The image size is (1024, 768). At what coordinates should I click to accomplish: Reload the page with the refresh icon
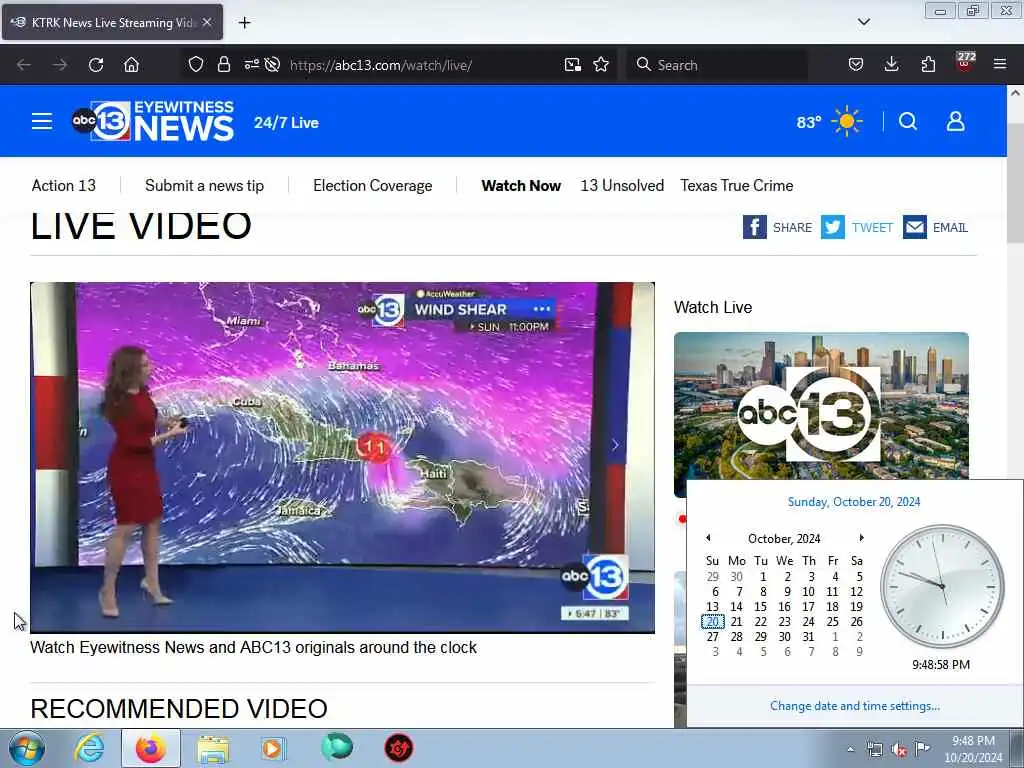coord(96,65)
